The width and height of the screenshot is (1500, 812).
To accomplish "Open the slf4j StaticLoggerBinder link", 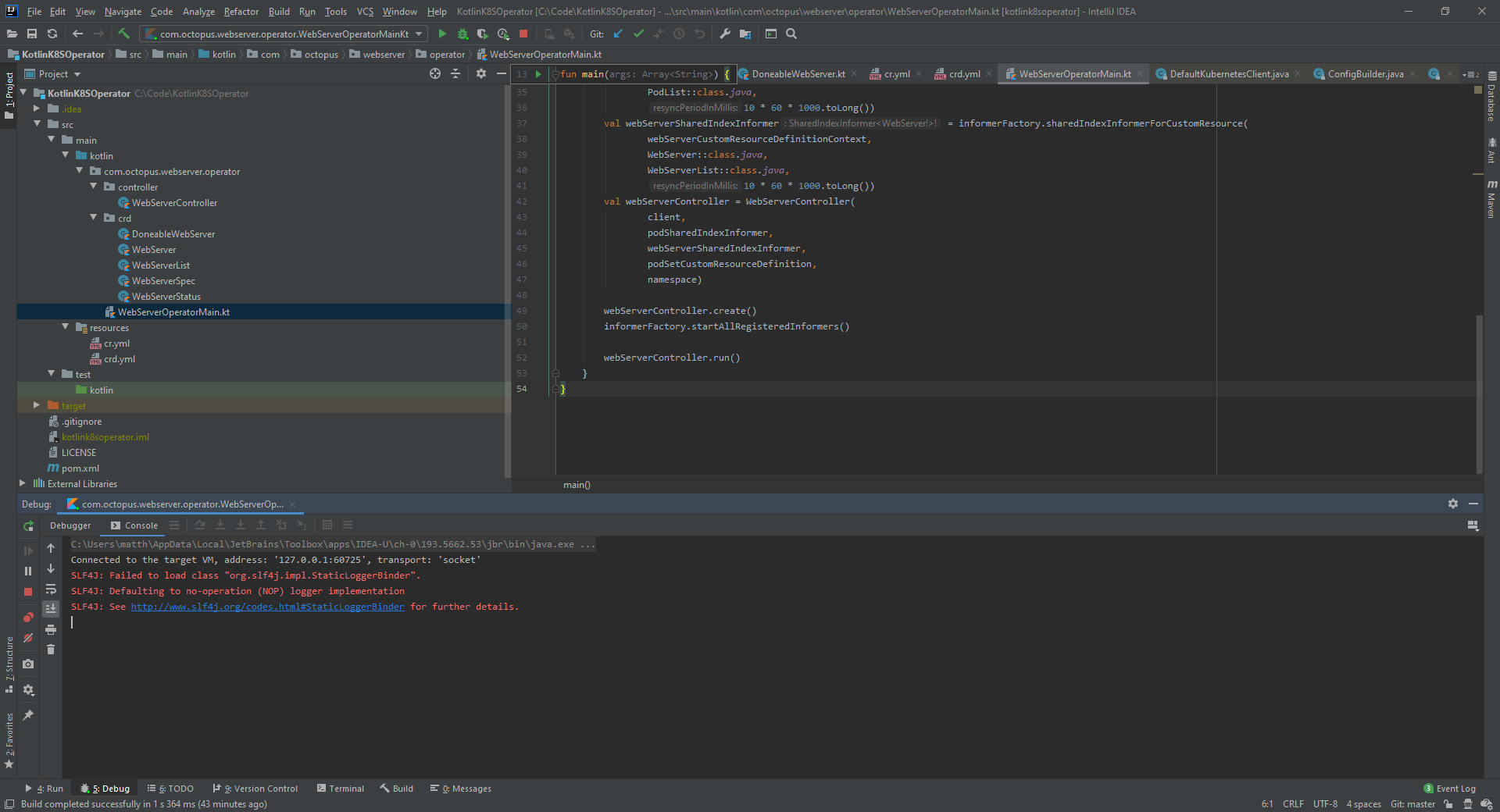I will click(267, 607).
